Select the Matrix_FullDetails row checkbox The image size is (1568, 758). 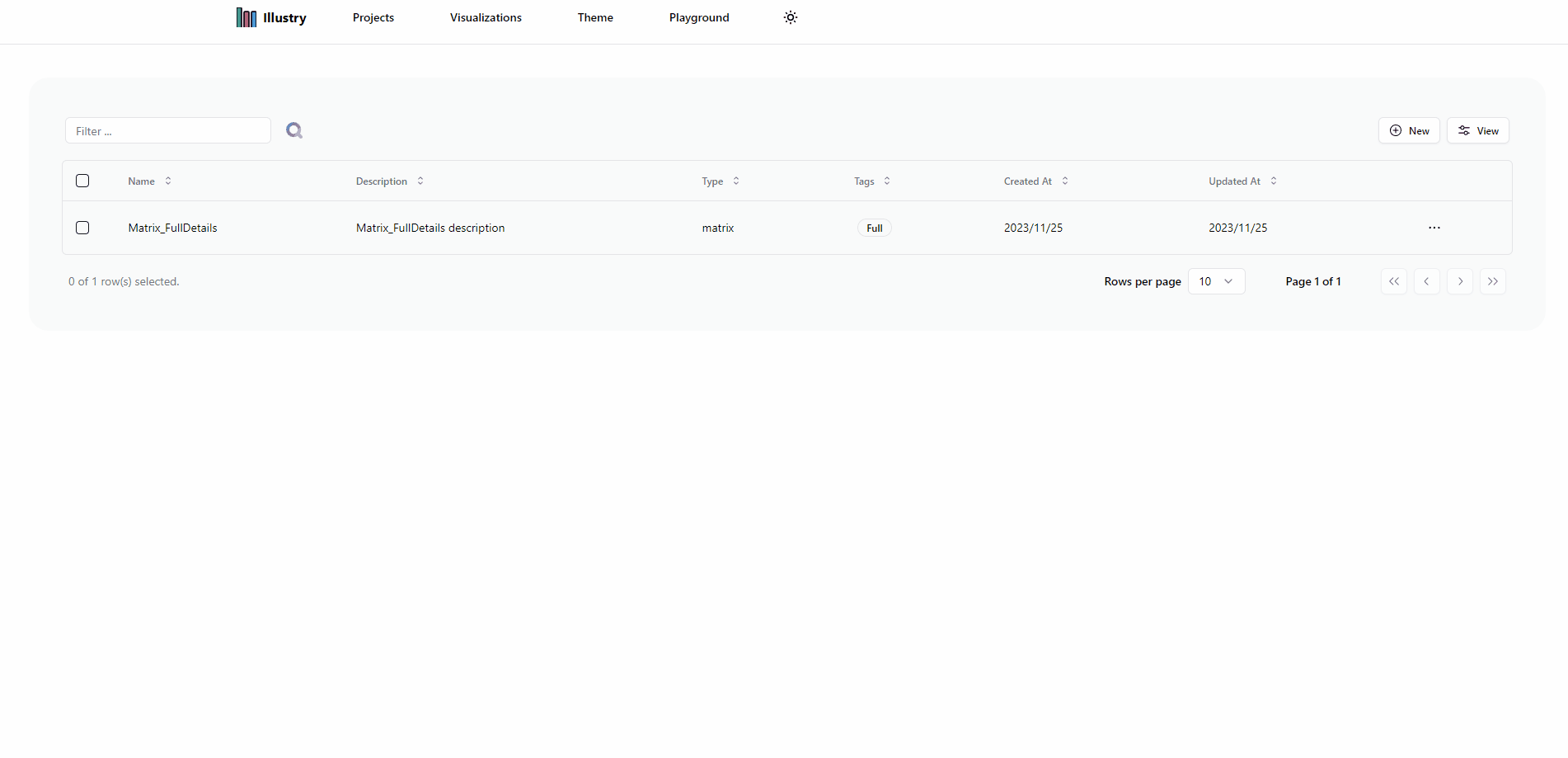click(x=82, y=228)
